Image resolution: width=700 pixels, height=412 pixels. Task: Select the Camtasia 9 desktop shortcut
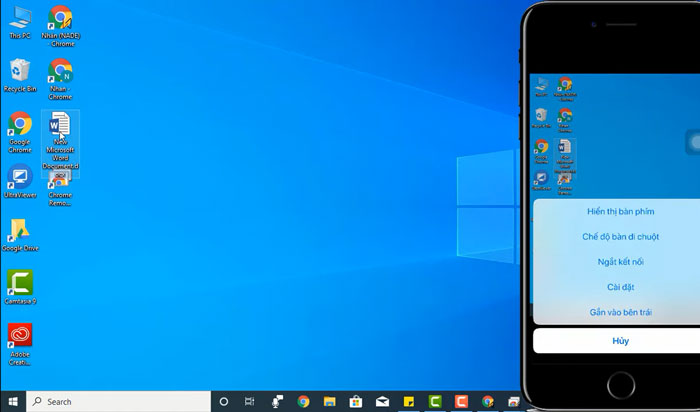click(x=20, y=287)
